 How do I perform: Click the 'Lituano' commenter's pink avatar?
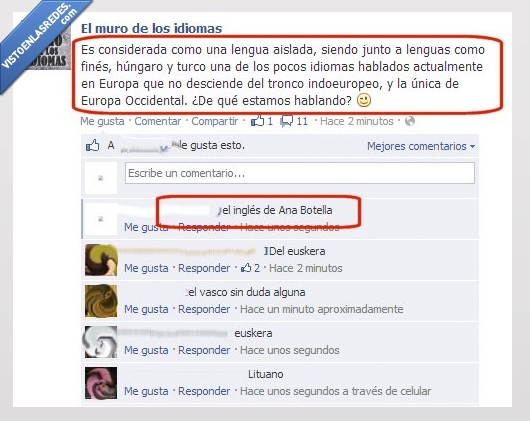(x=101, y=383)
